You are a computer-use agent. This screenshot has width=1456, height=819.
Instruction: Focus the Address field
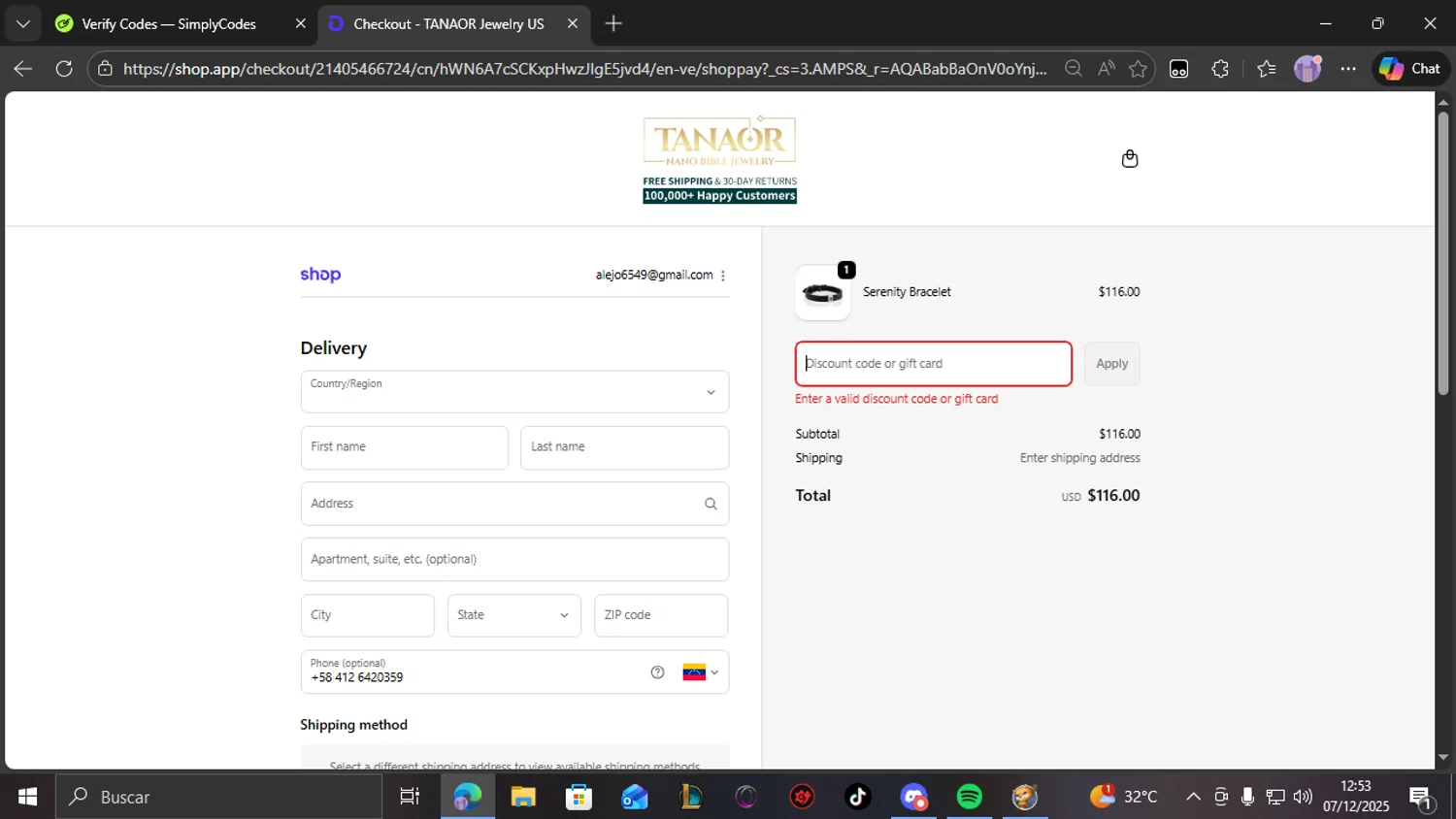tap(514, 504)
